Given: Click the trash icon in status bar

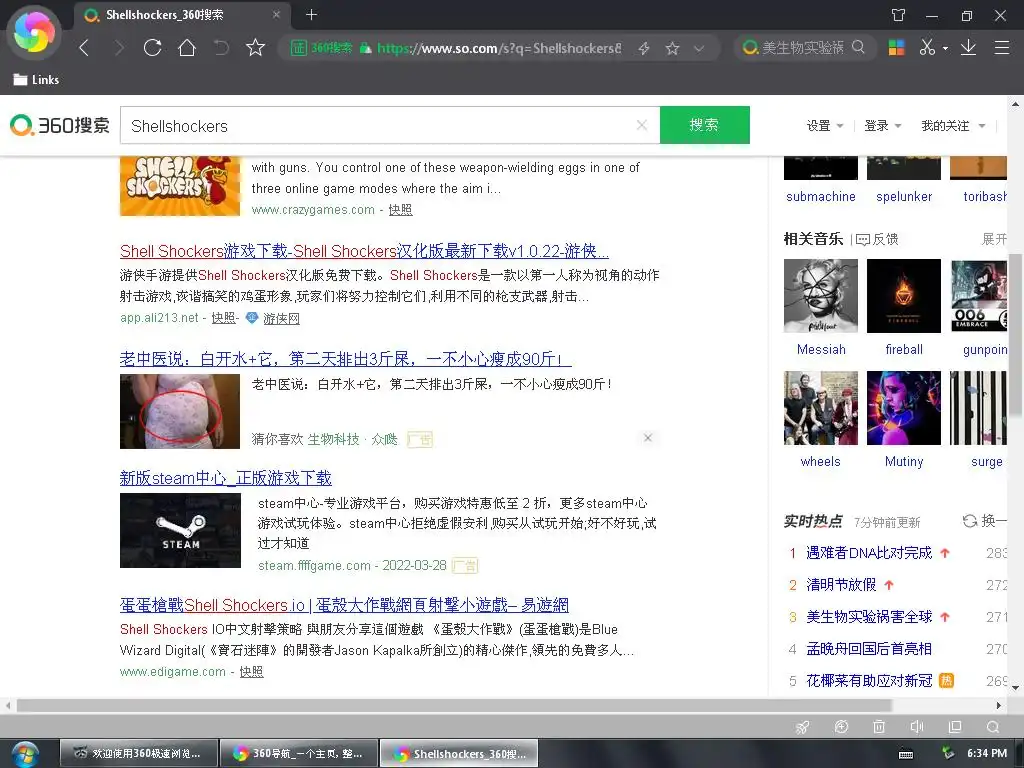Looking at the screenshot, I should [879, 727].
